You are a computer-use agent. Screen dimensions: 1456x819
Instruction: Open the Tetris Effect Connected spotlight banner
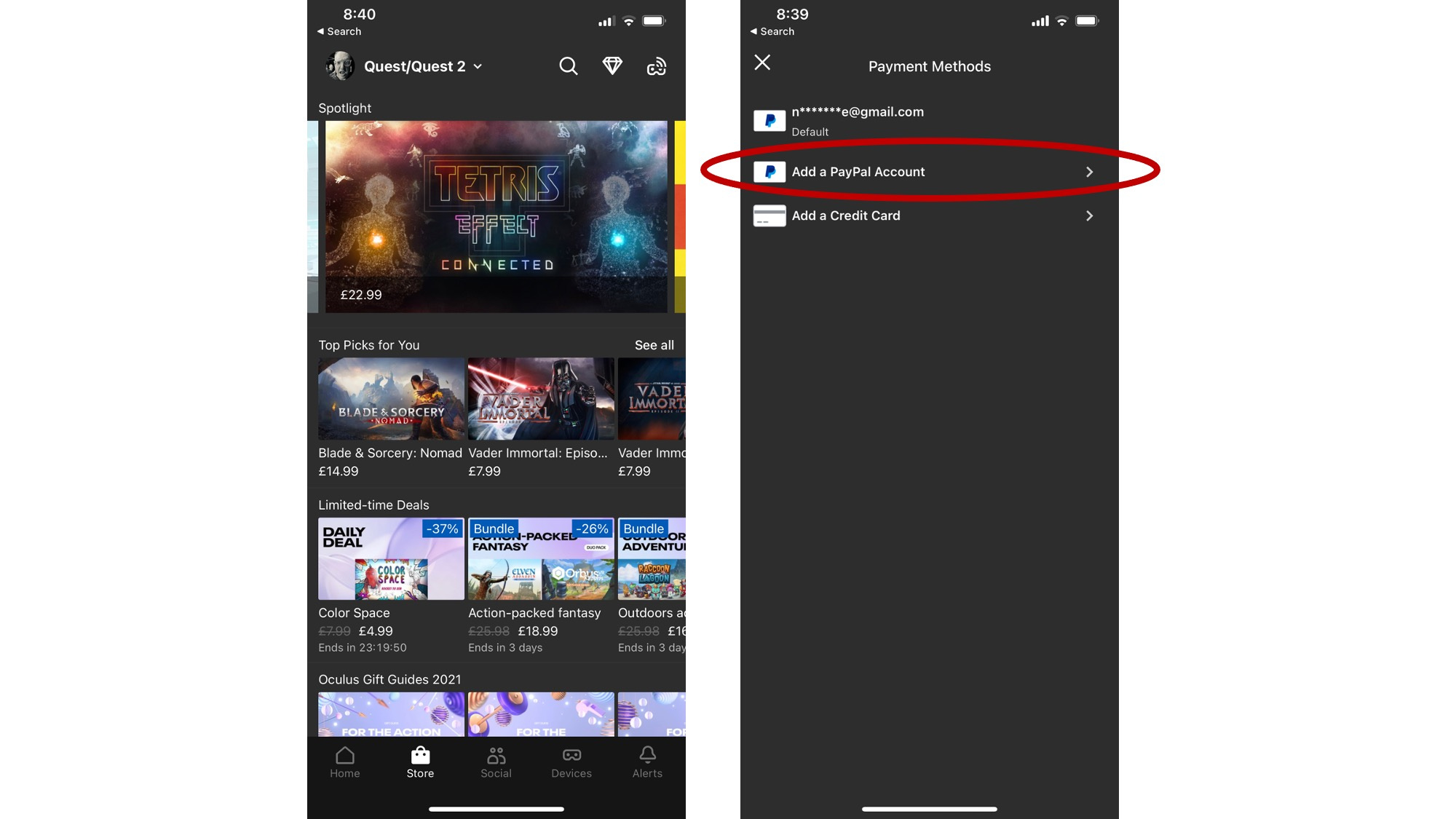(x=496, y=216)
